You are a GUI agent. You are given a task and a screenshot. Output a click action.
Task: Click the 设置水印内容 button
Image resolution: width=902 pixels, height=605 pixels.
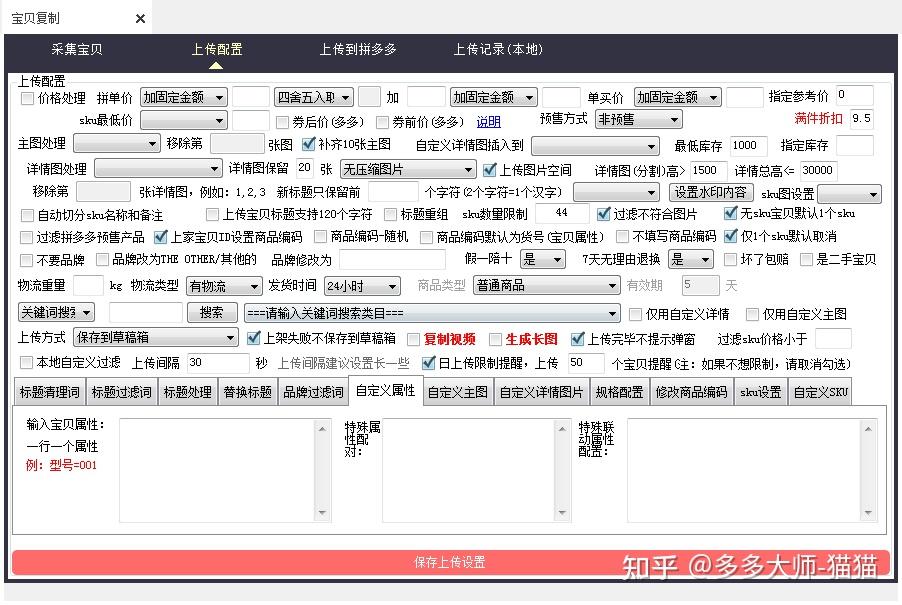[711, 192]
